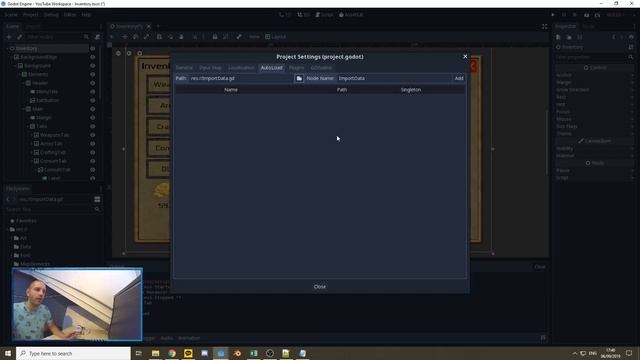640x360 pixels.
Task: Expand the Visibility section in Inspector
Action: [x=594, y=149]
